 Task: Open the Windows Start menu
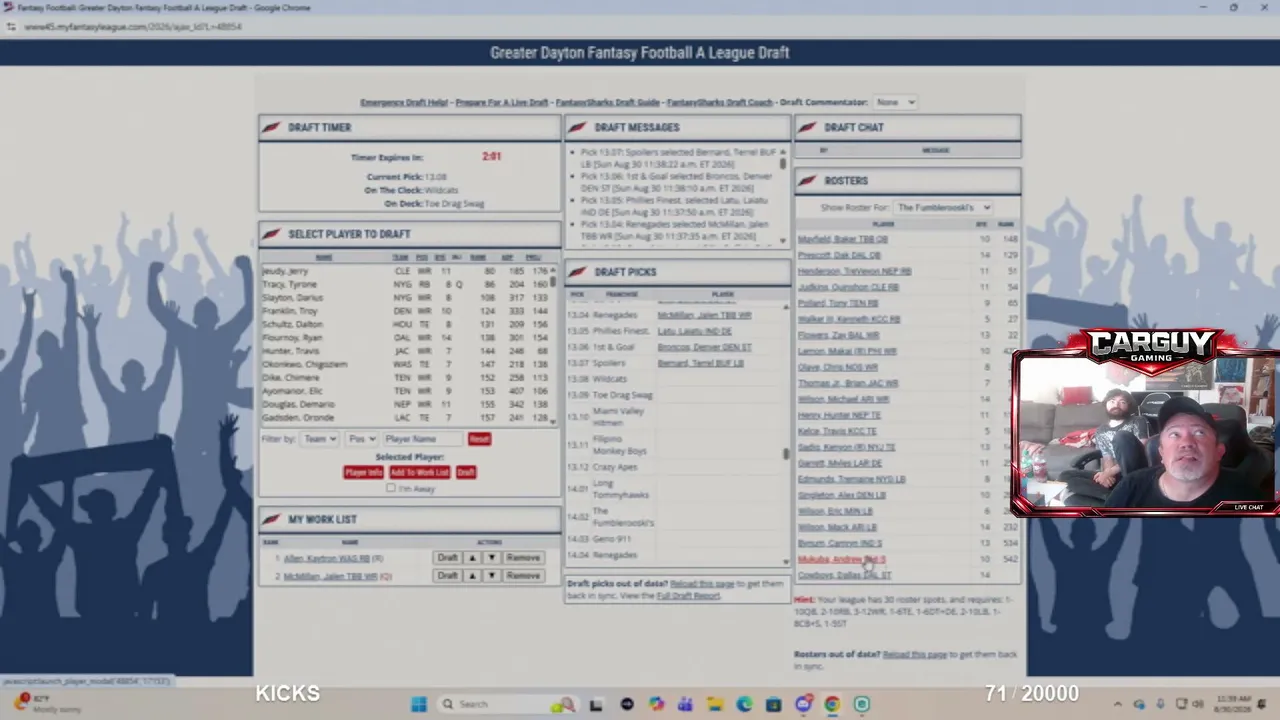pyautogui.click(x=418, y=704)
